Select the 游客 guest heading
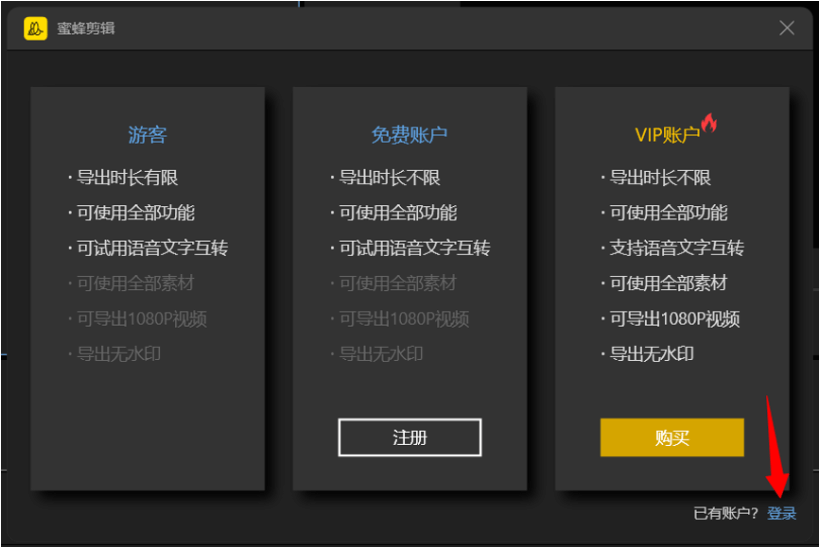Viewport: 819px width, 547px height. [x=147, y=135]
